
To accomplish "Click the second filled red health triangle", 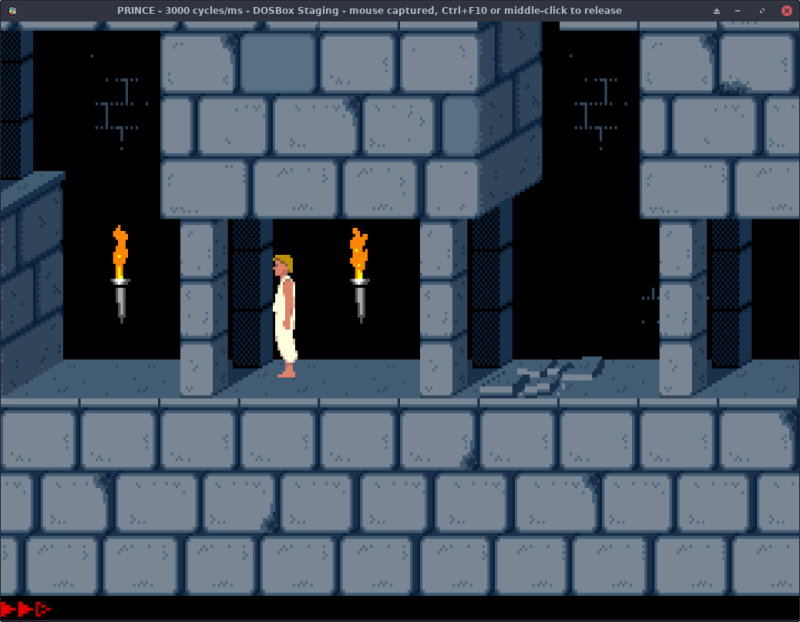I will [x=26, y=609].
